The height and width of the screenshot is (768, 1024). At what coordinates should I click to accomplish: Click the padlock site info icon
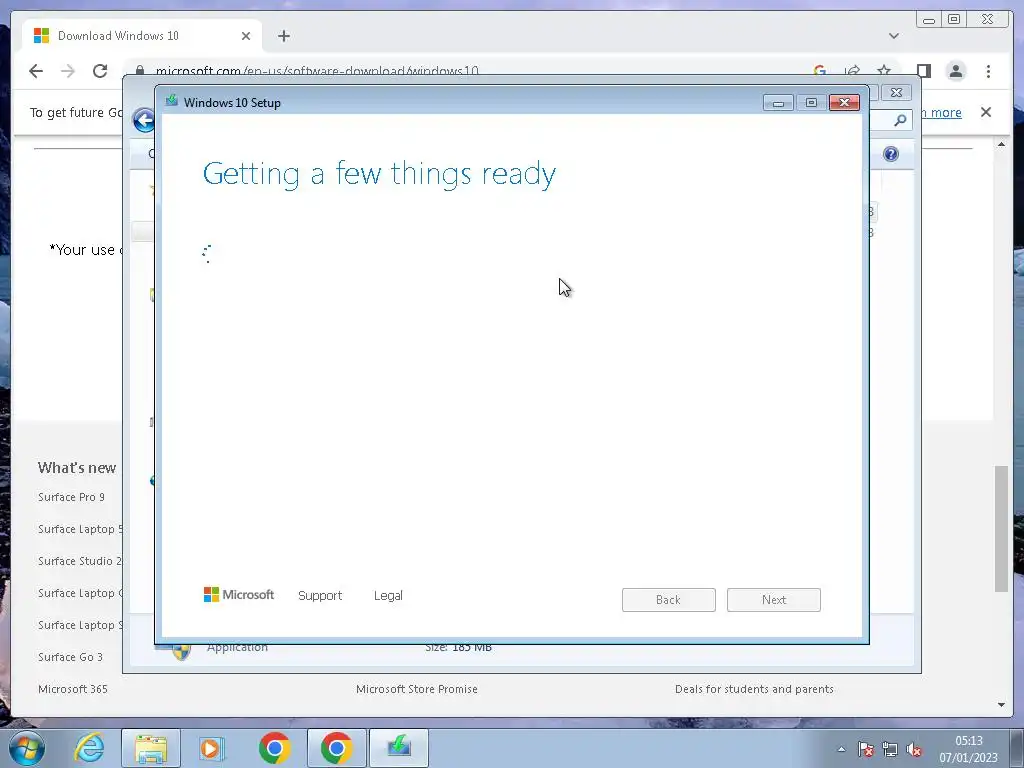(140, 71)
